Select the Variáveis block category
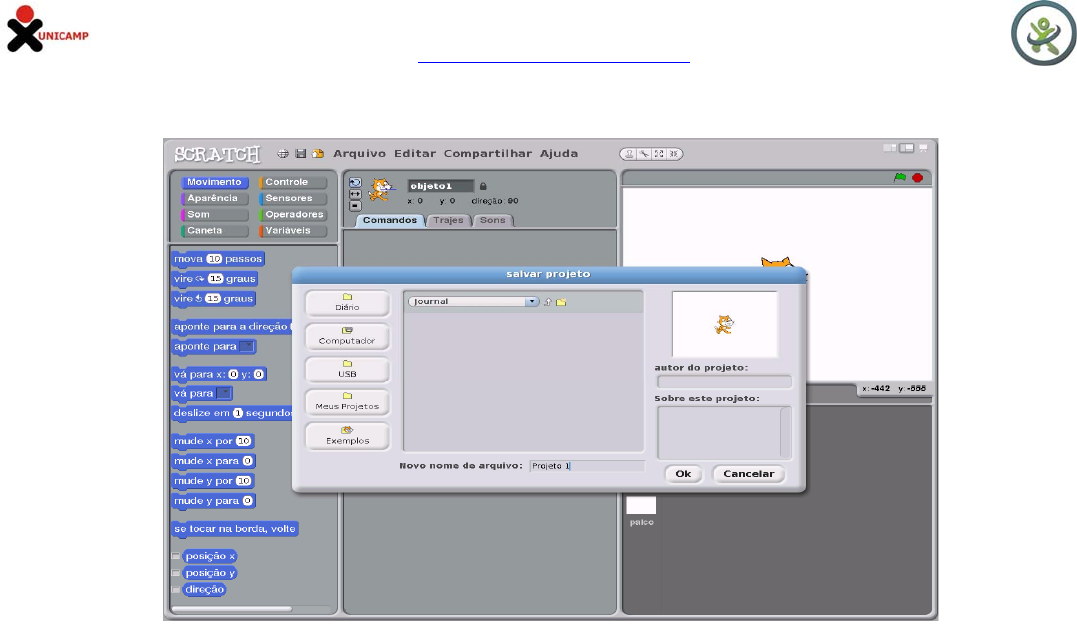 [x=293, y=231]
